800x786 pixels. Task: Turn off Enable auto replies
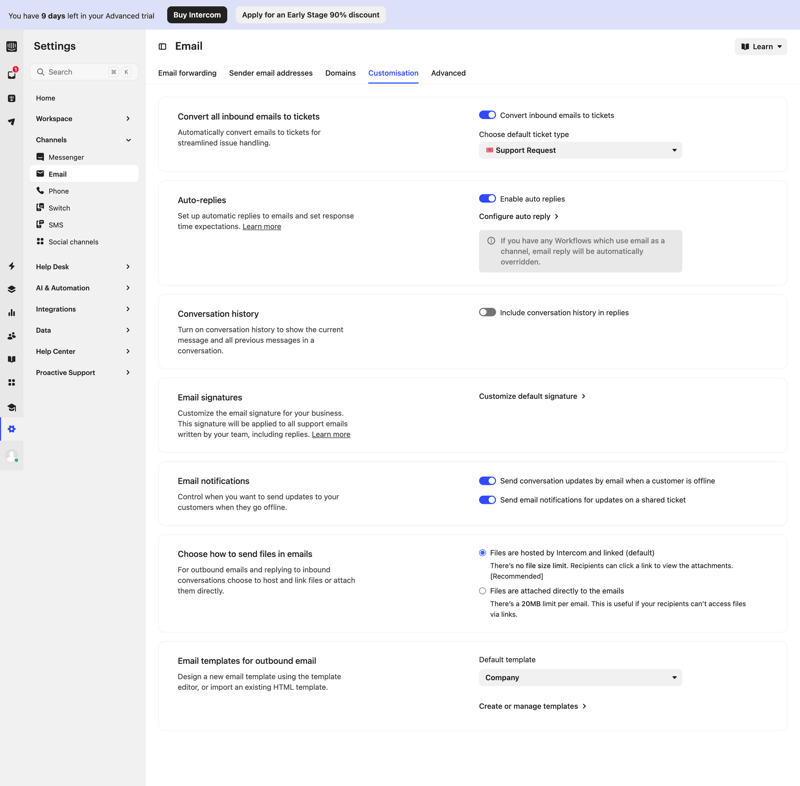click(x=487, y=198)
